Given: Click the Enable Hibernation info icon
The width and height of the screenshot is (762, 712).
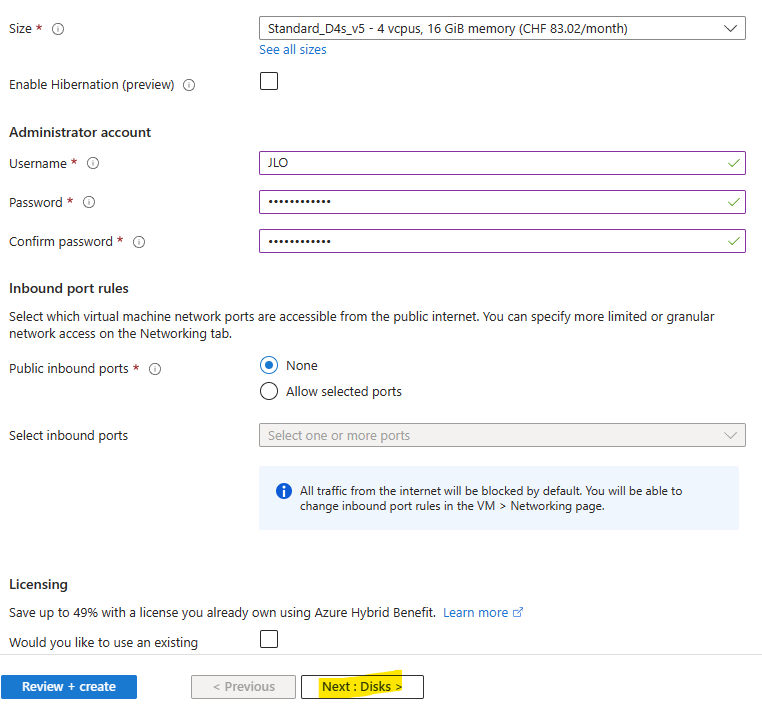Looking at the screenshot, I should click(x=189, y=85).
